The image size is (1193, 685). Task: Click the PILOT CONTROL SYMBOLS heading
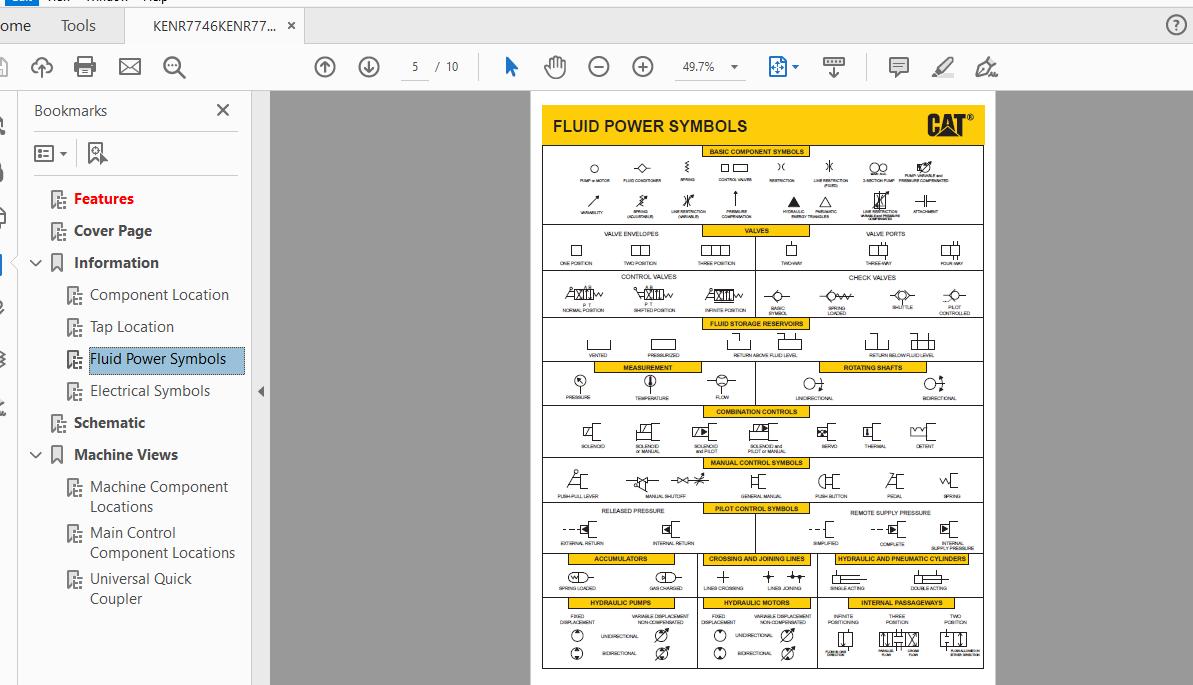pos(756,508)
